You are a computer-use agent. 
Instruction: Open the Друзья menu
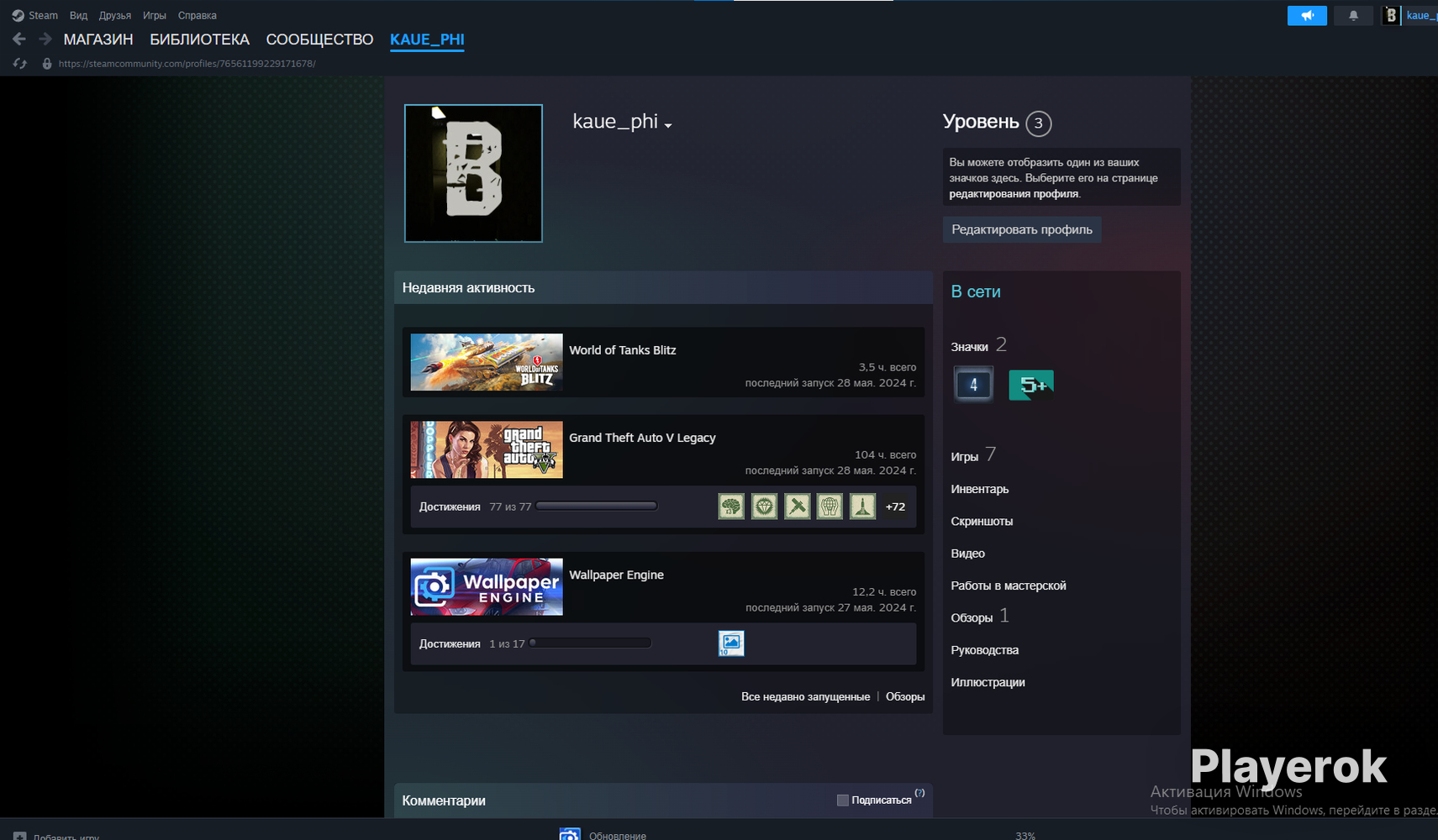point(115,15)
